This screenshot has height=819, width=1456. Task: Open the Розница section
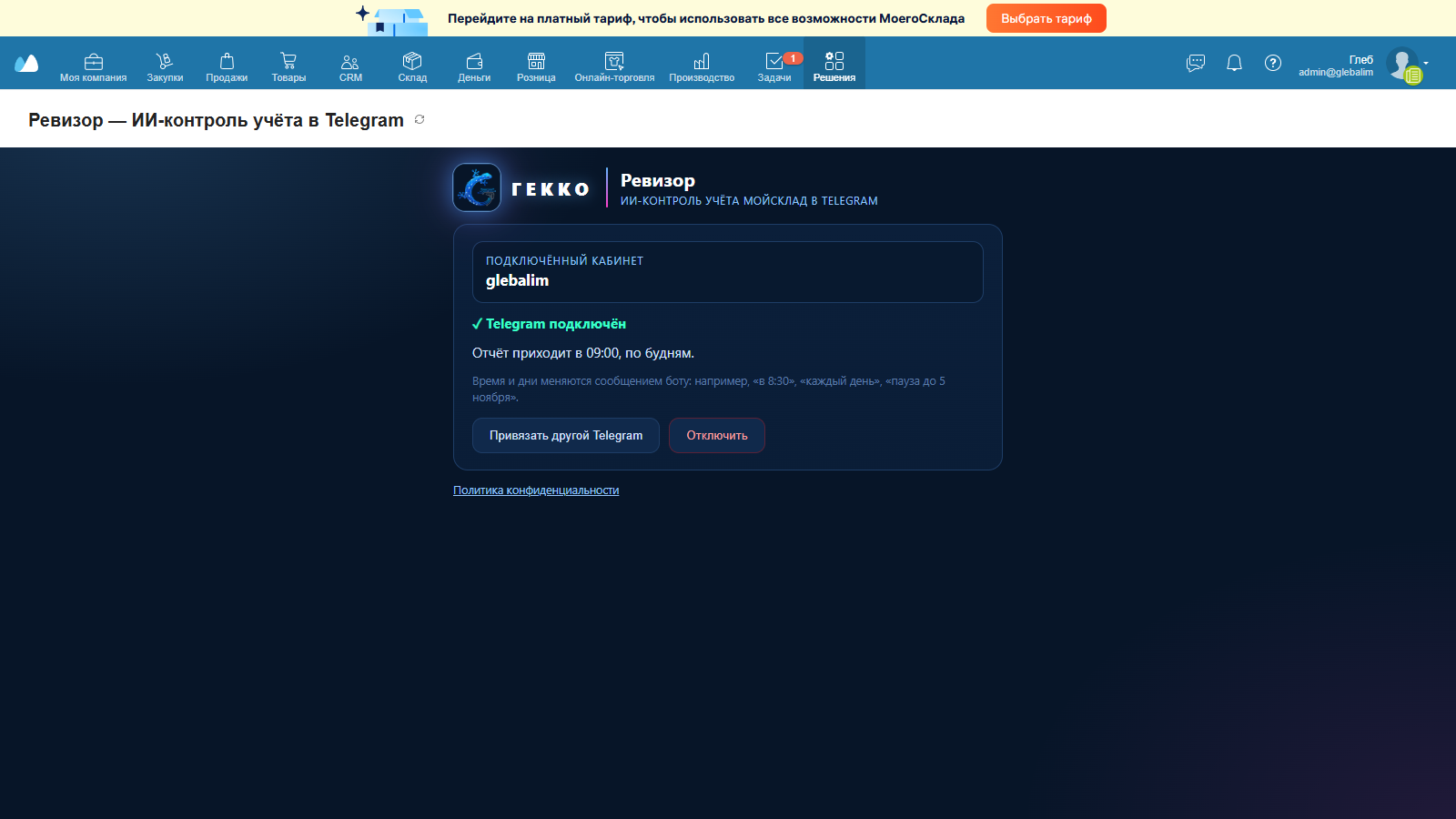(x=536, y=67)
